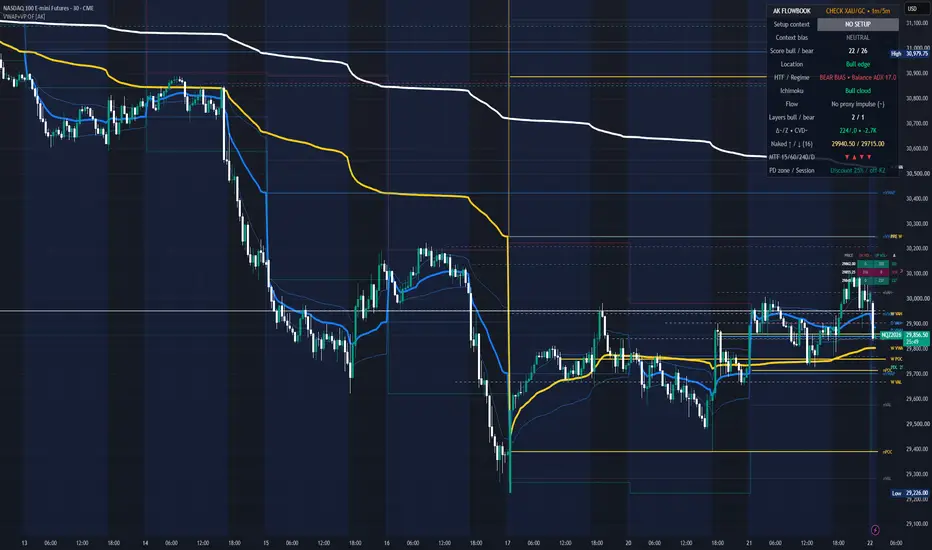Click date label 14 on the time axis

pos(145,543)
